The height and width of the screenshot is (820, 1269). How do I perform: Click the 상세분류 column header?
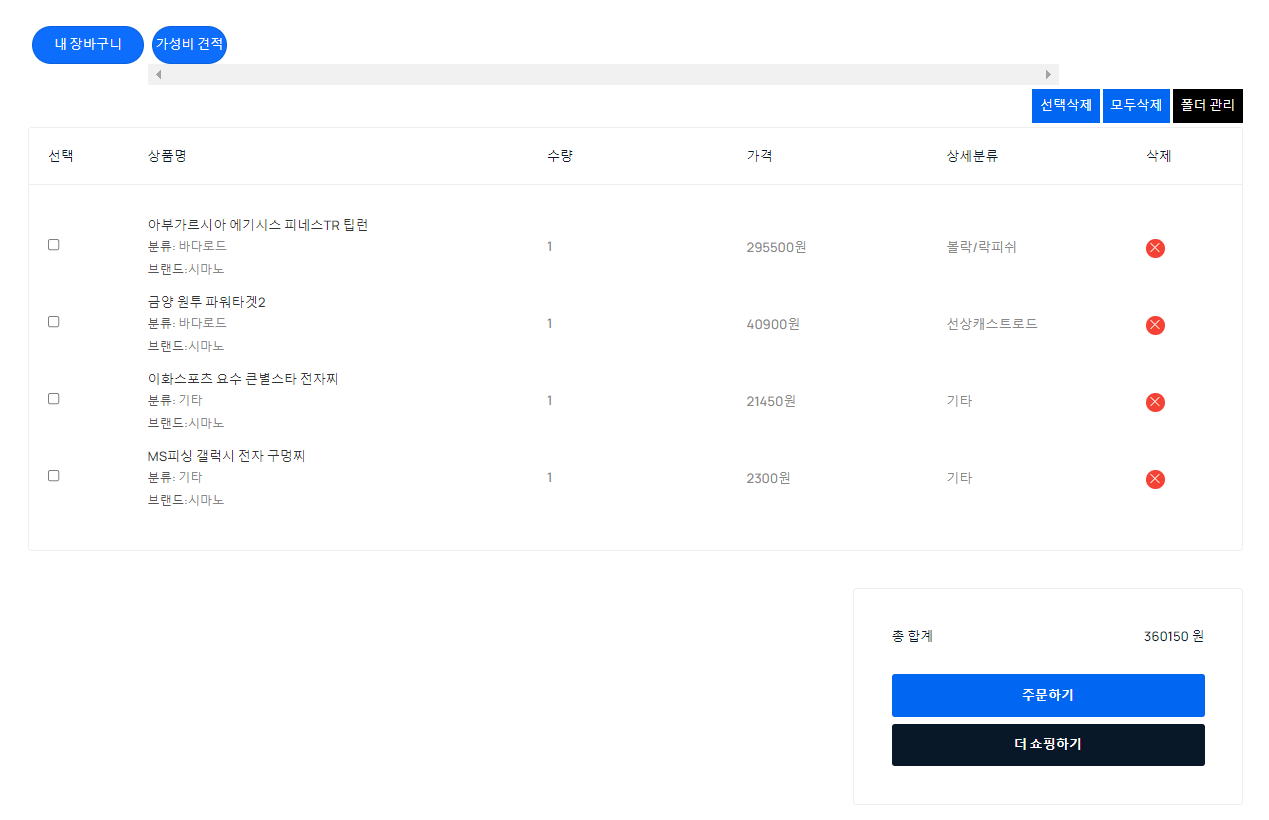coord(972,156)
